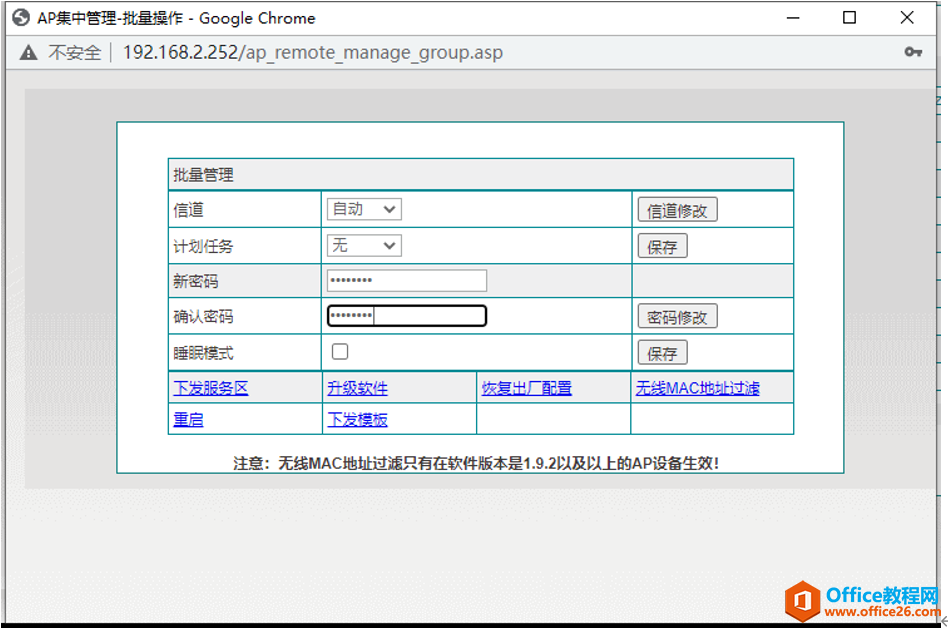Focus the 确认密码 password field
The width and height of the screenshot is (948, 629).
(406, 316)
